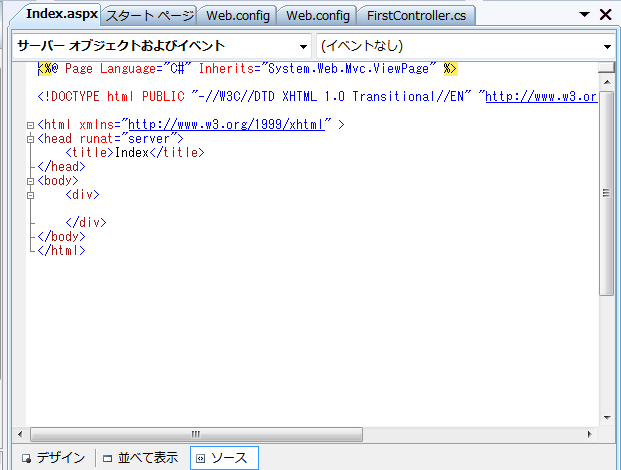Click the vertical scrollbar thumb
This screenshot has width=621, height=470.
click(606, 193)
